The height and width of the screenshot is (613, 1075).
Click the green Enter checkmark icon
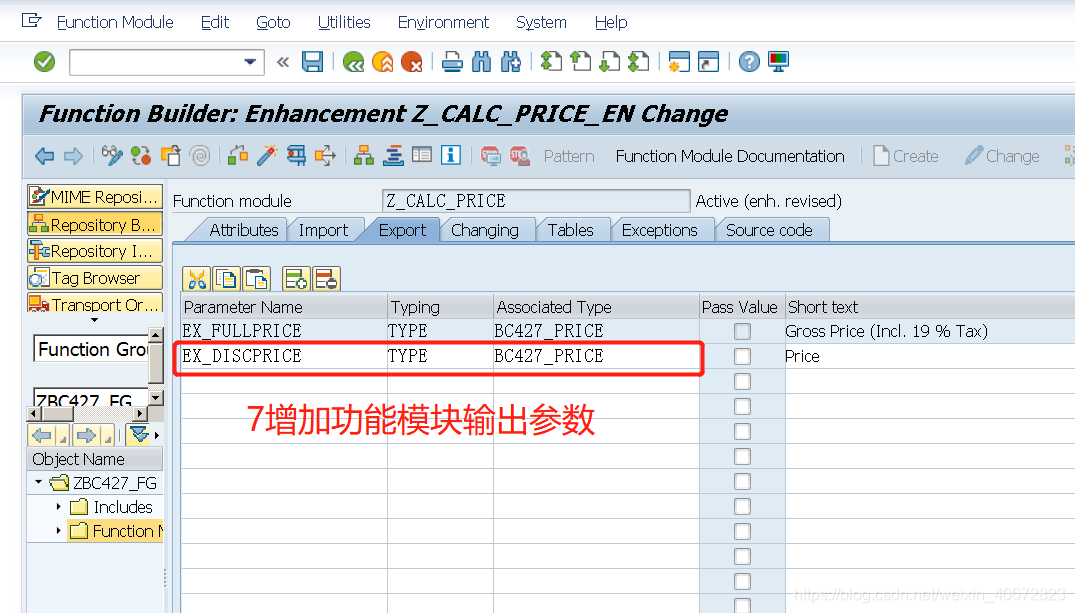tap(45, 62)
